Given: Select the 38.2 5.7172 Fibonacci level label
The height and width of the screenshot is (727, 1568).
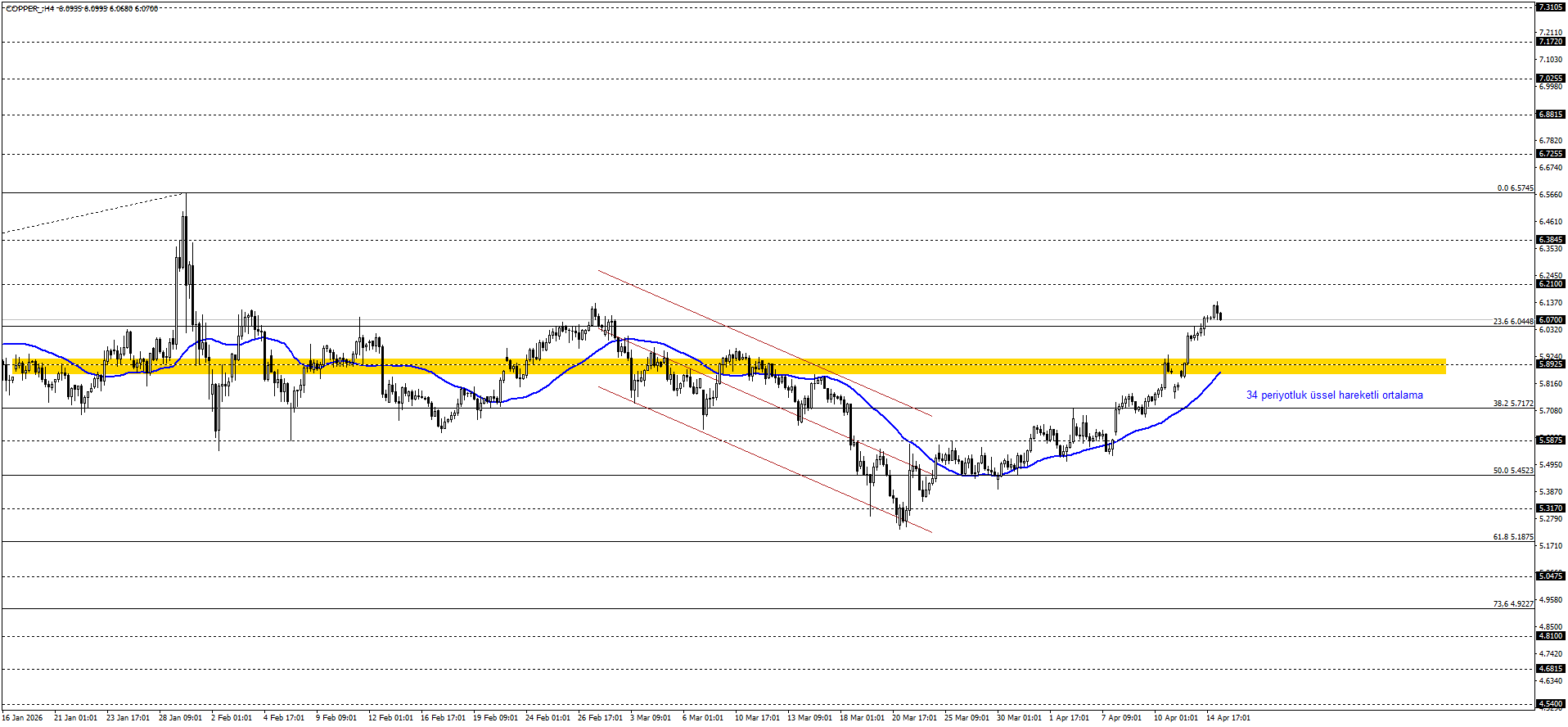Looking at the screenshot, I should (1513, 404).
